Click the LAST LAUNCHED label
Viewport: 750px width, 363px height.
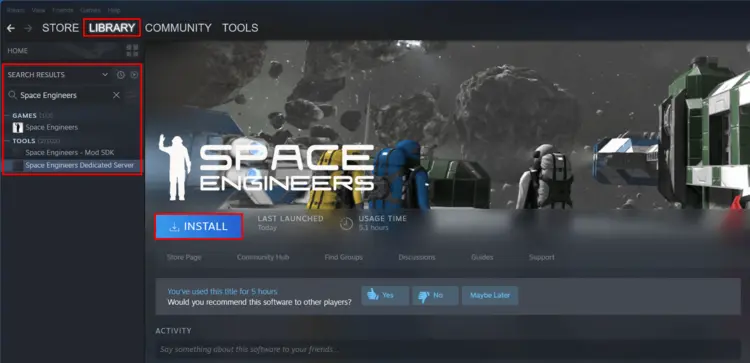pyautogui.click(x=290, y=219)
